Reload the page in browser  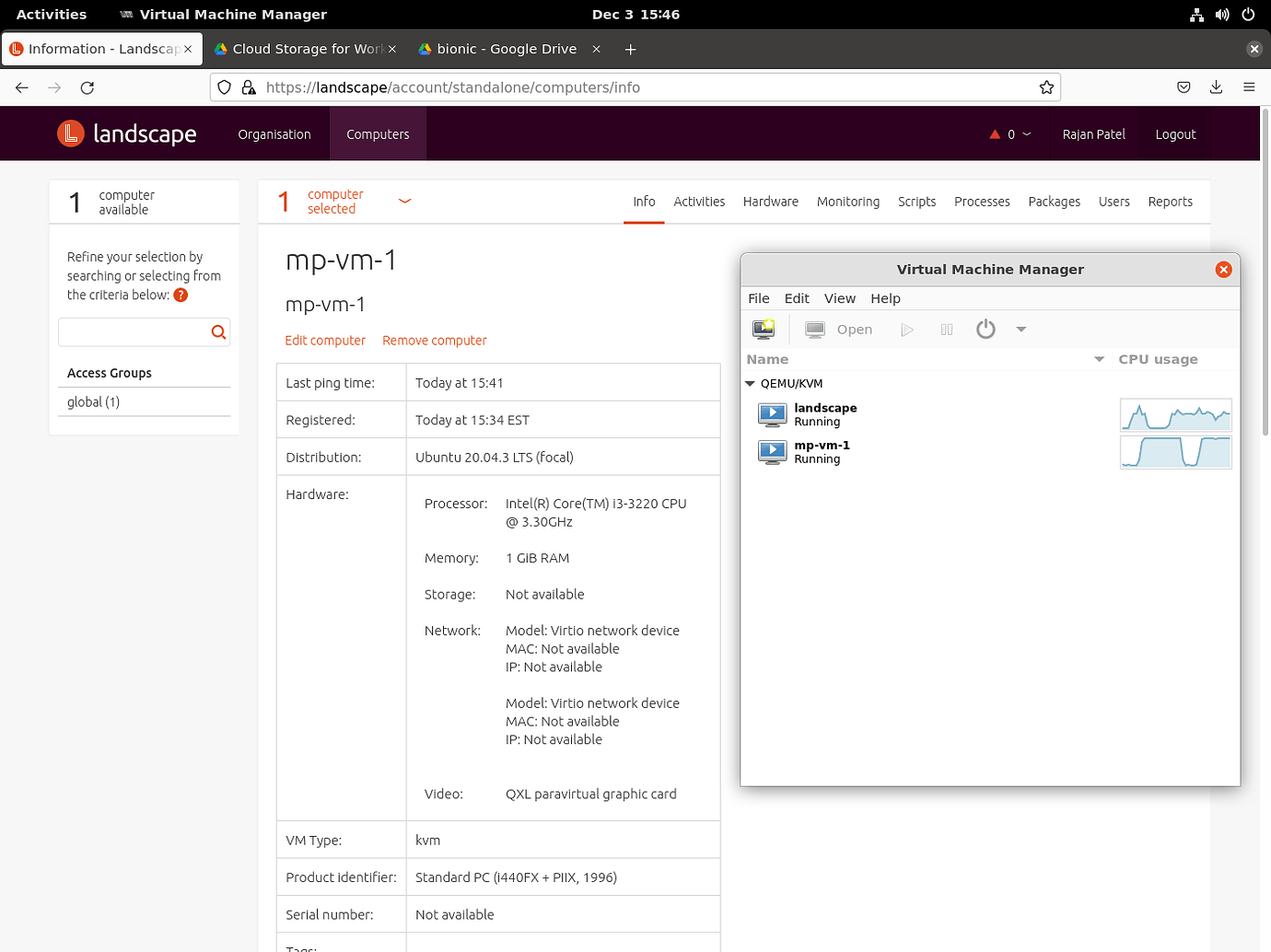[87, 87]
